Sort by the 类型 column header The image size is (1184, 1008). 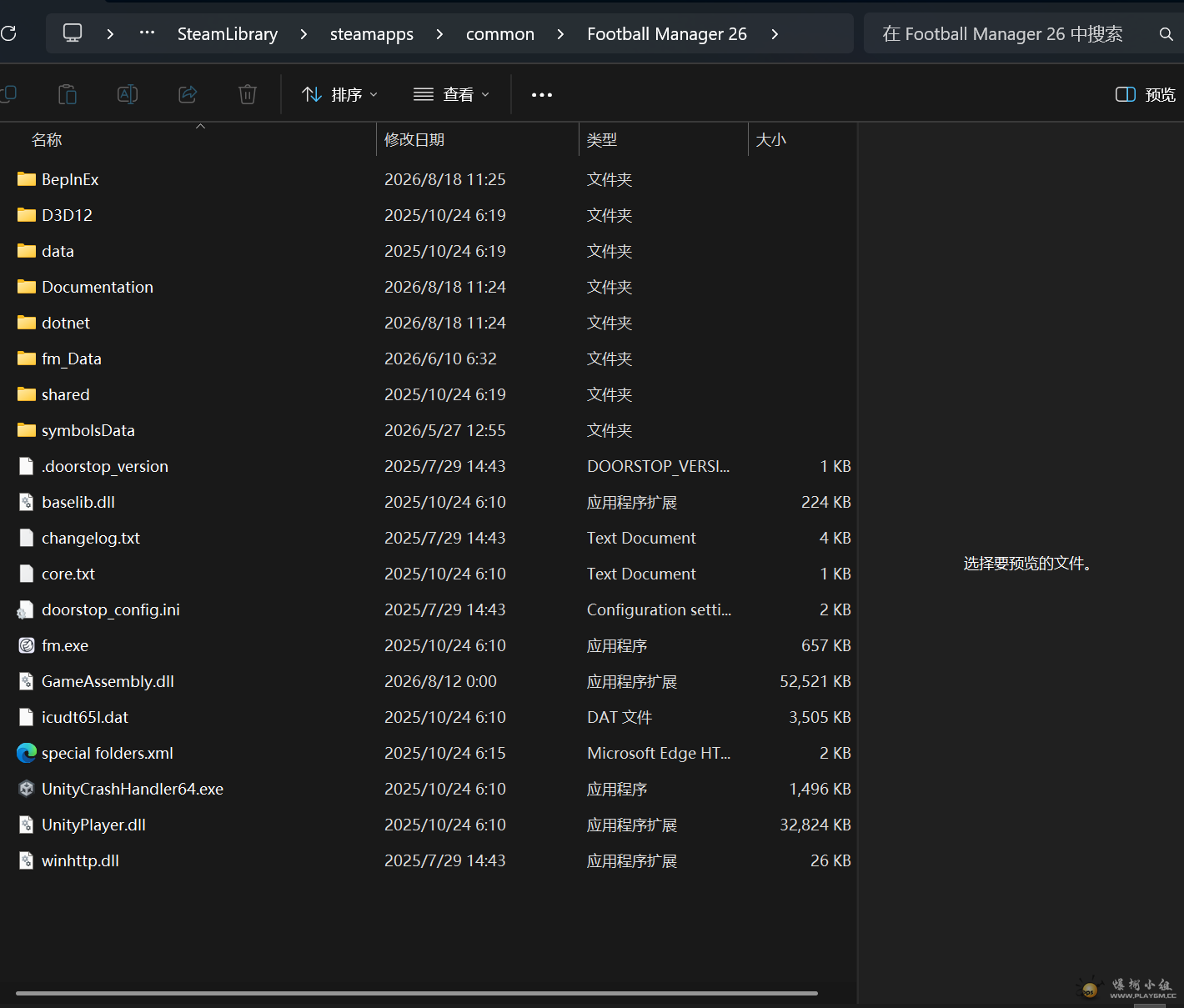[602, 140]
